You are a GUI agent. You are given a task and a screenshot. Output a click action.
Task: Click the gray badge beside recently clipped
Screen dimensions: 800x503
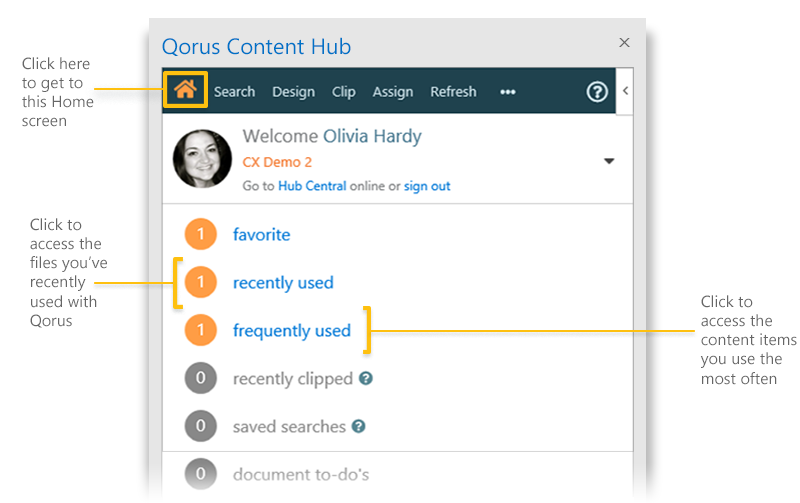point(201,378)
